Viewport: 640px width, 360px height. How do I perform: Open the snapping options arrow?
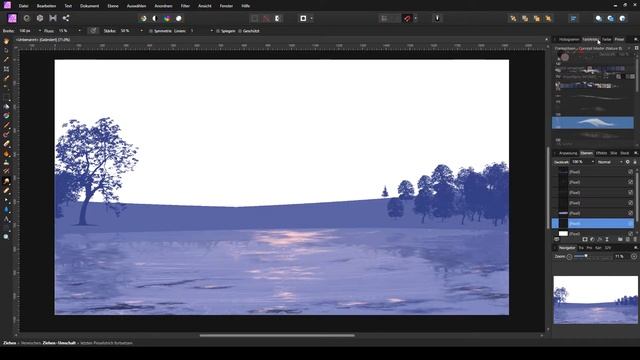pos(416,18)
